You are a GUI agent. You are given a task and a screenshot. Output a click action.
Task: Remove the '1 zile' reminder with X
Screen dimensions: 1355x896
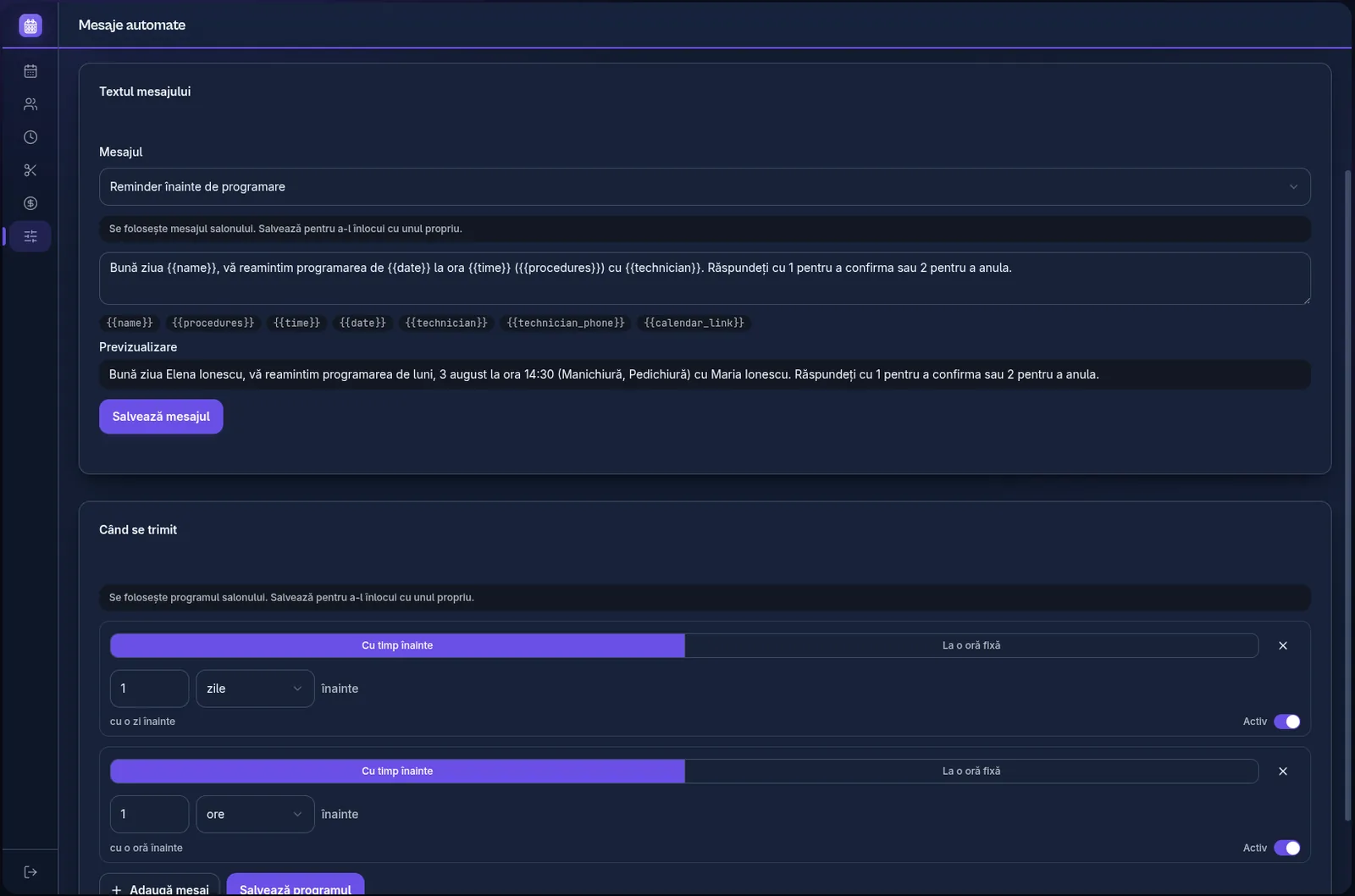[1283, 645]
